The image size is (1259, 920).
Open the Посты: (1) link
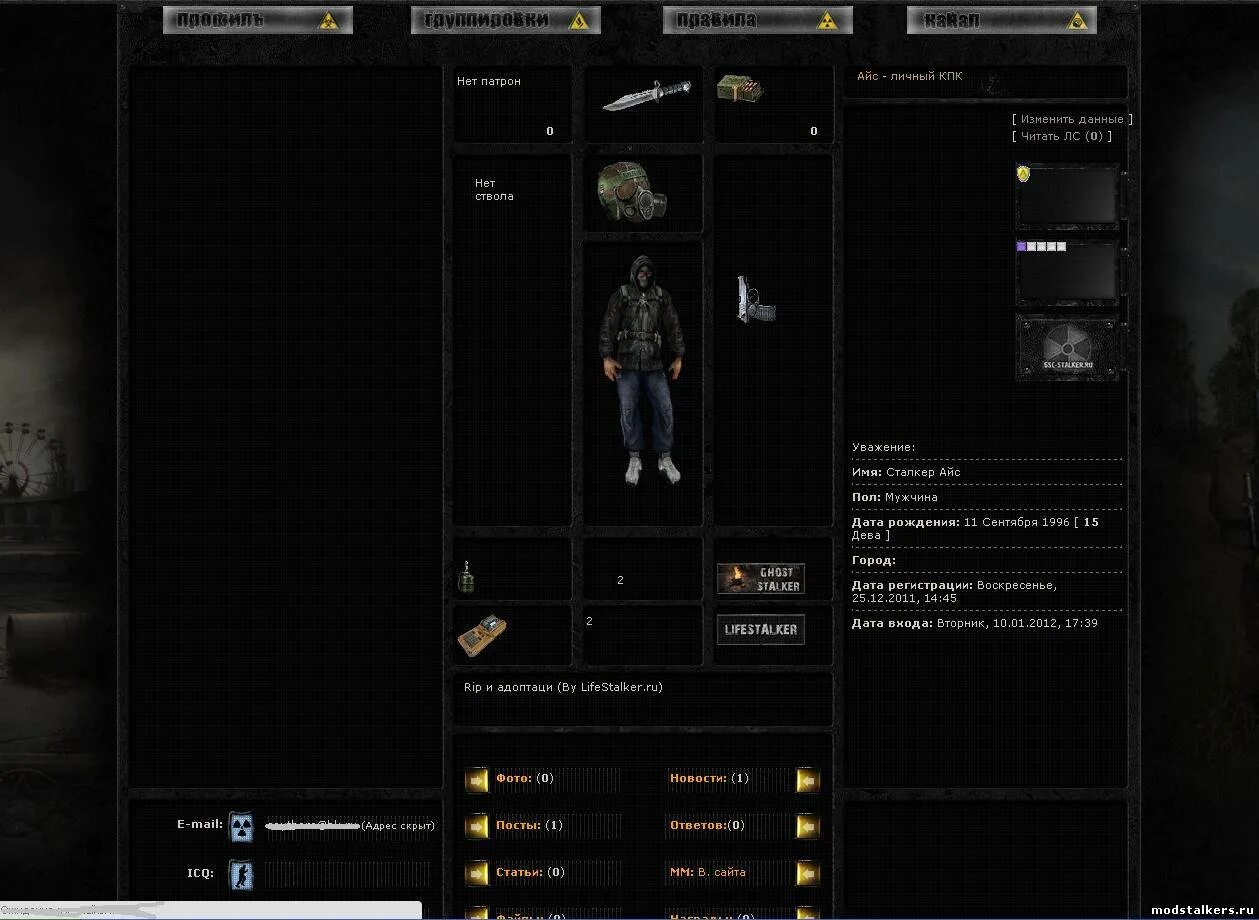click(x=529, y=825)
